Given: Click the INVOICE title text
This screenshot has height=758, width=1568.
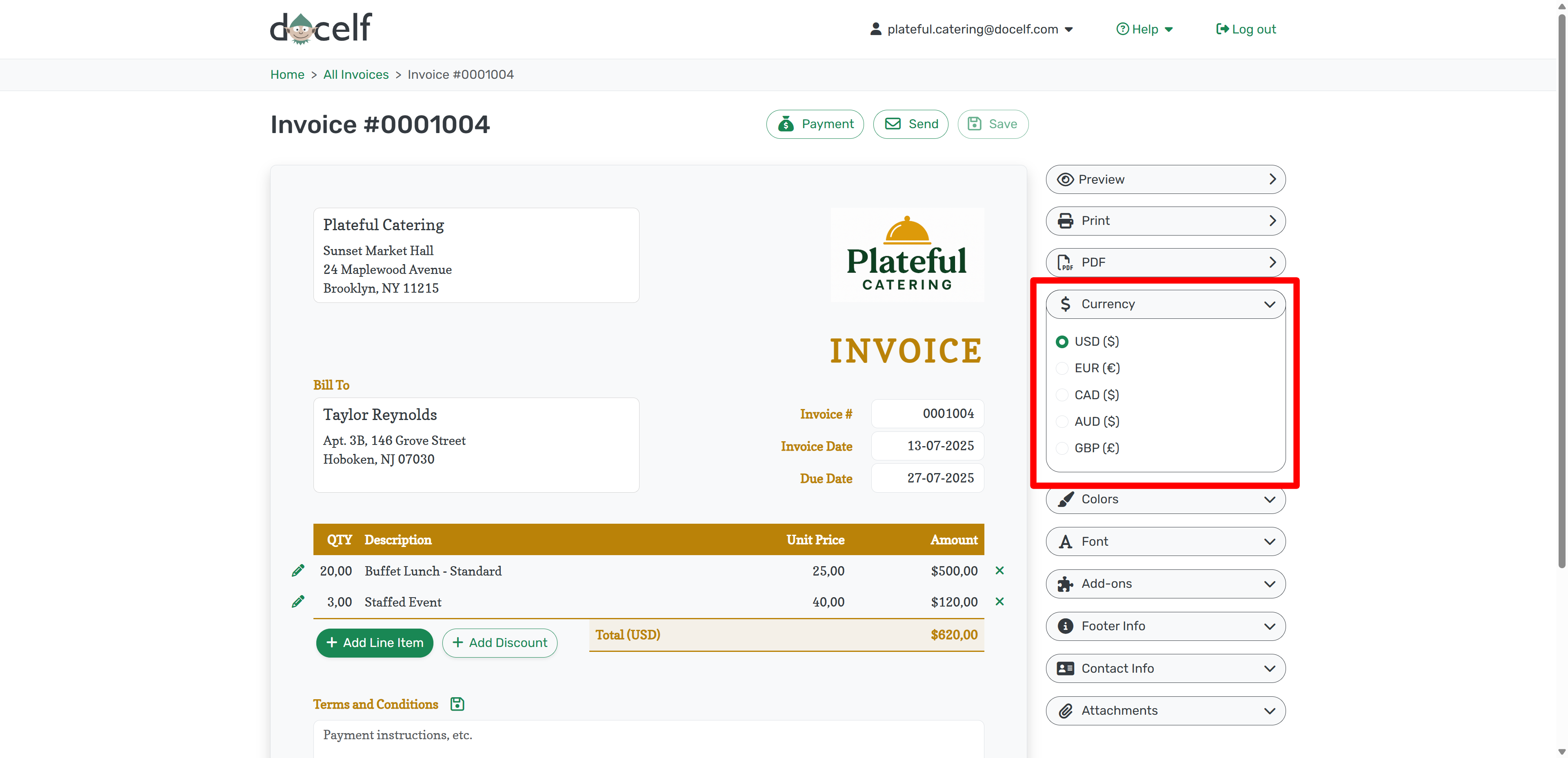Looking at the screenshot, I should [906, 351].
